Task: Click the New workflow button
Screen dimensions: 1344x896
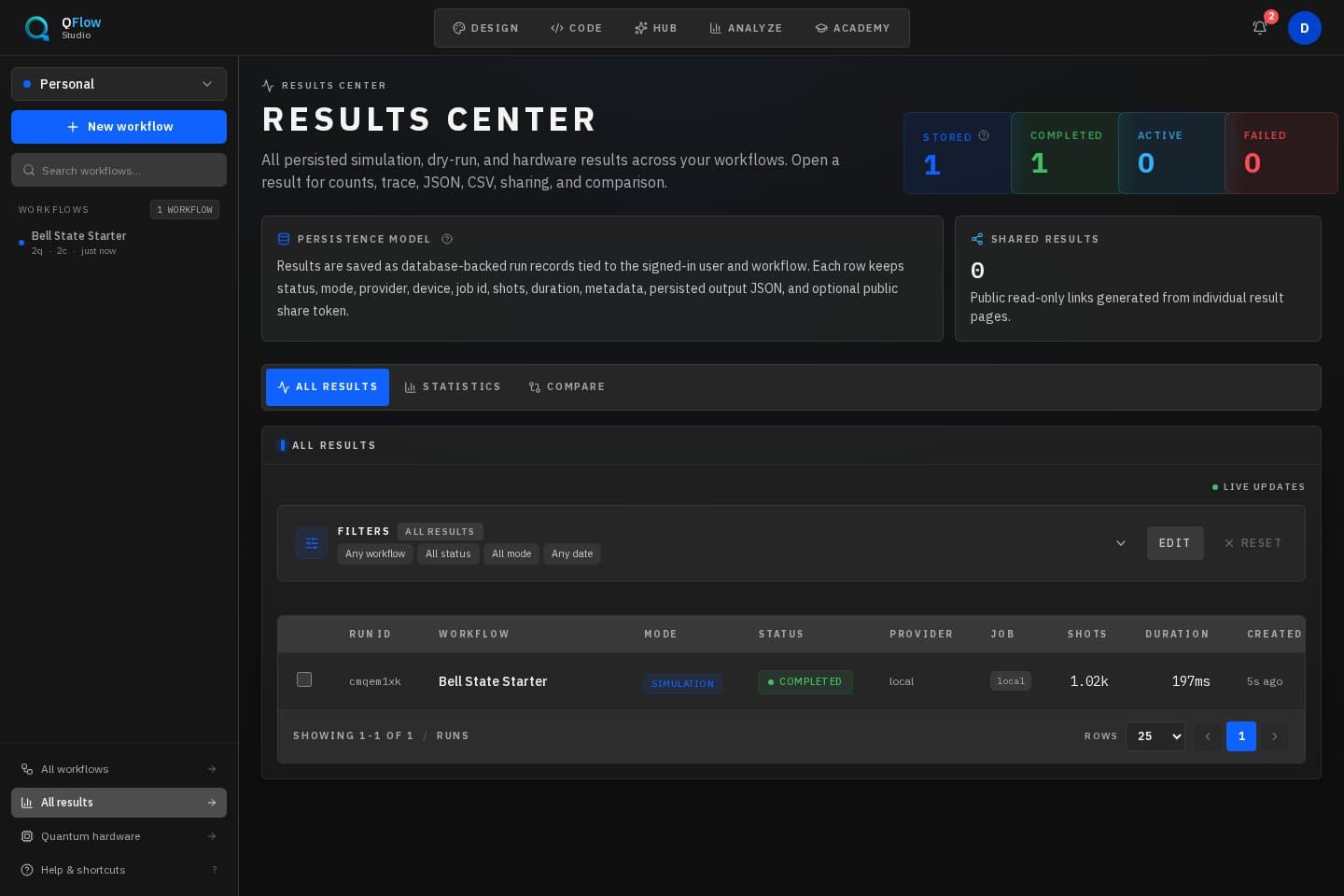Action: (119, 127)
